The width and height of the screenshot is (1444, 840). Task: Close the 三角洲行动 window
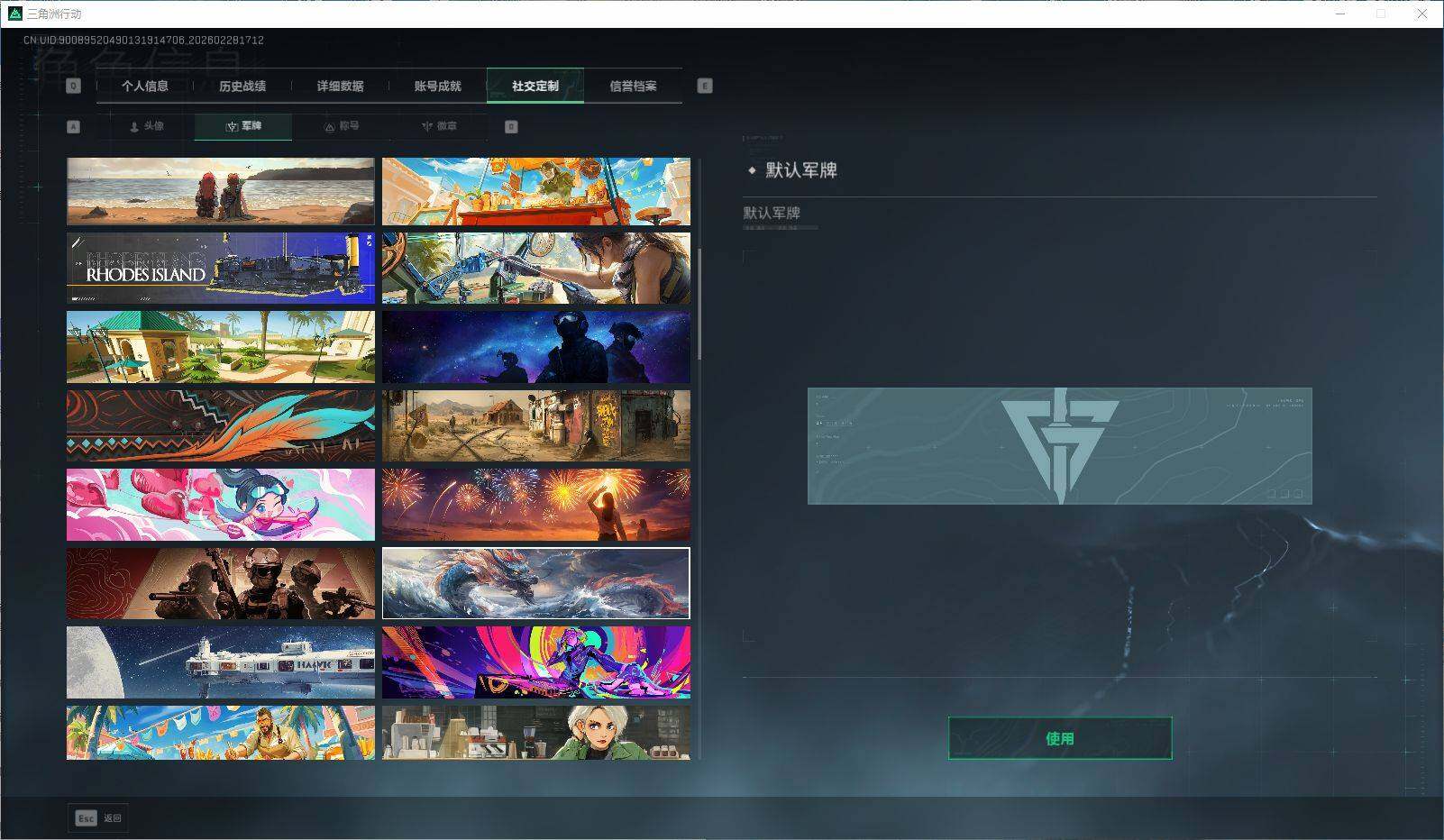[x=1422, y=14]
